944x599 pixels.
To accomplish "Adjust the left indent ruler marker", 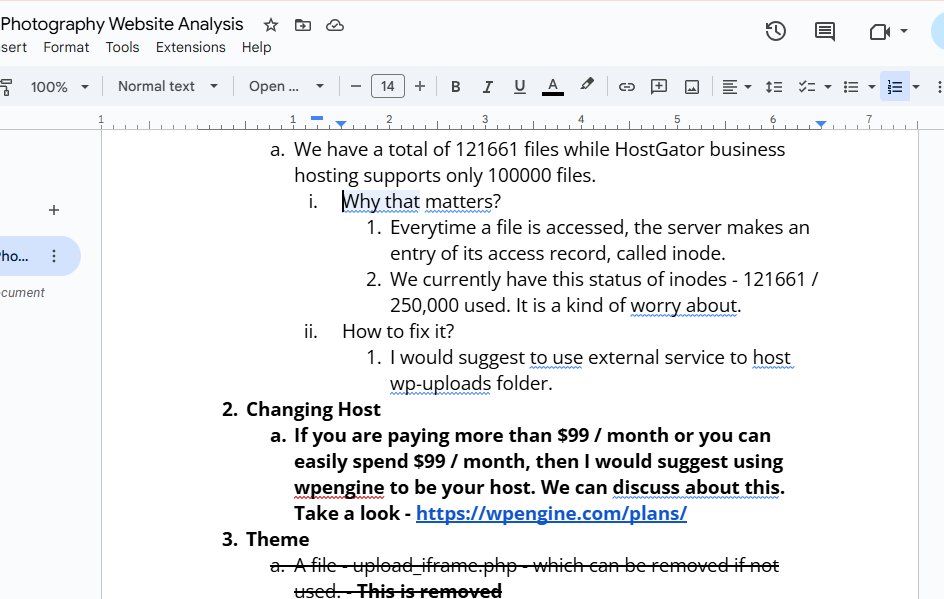I will [341, 124].
